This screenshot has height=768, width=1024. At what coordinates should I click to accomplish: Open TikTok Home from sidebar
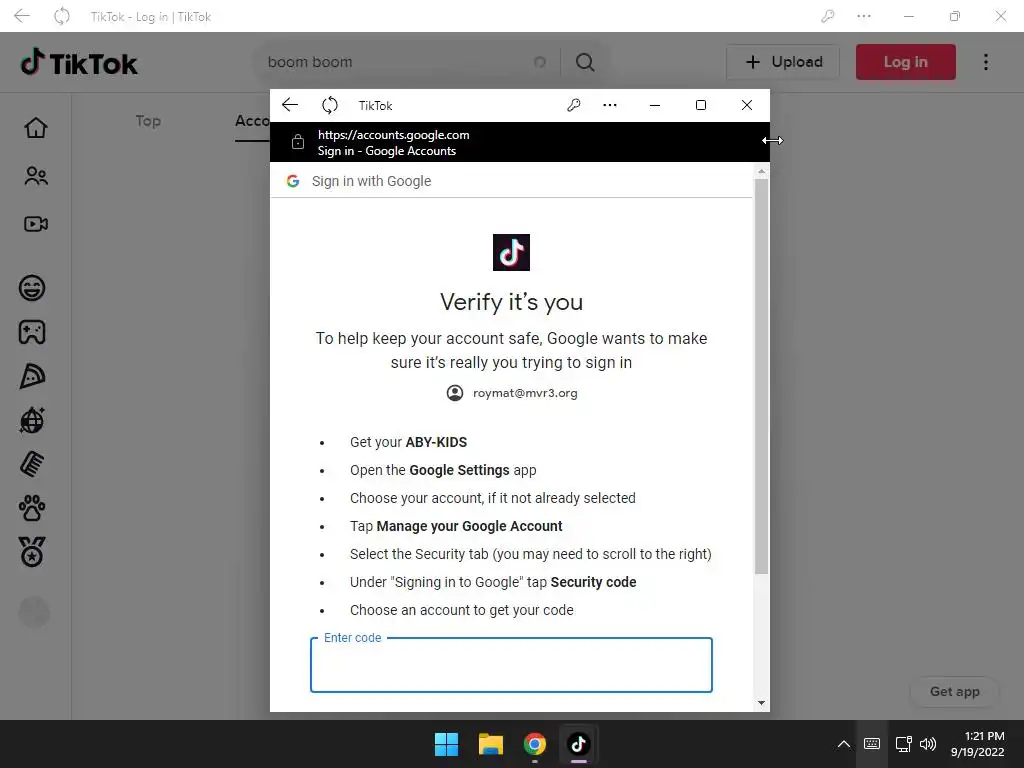(36, 128)
